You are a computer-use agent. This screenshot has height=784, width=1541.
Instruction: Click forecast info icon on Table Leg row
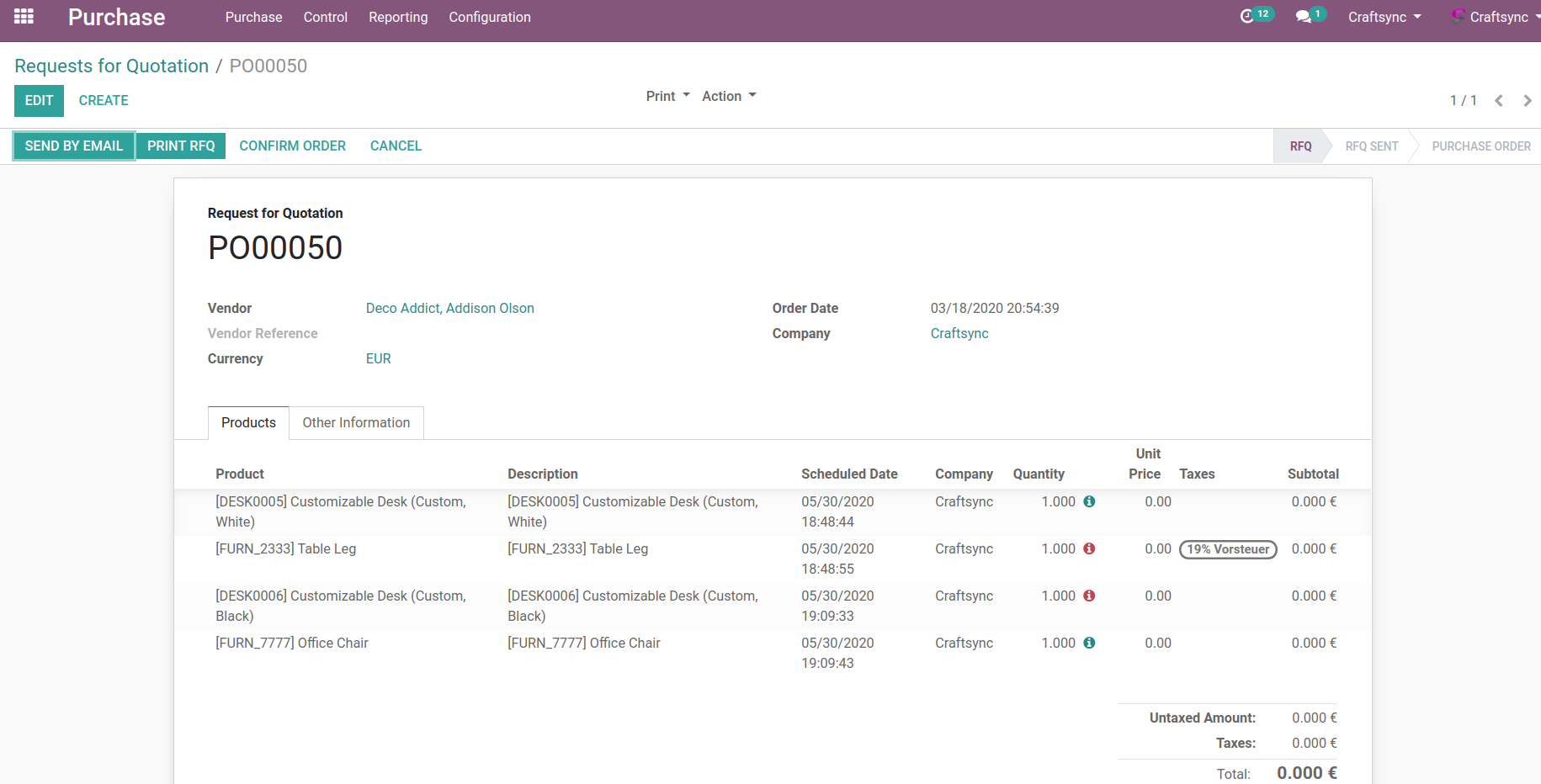pos(1089,548)
